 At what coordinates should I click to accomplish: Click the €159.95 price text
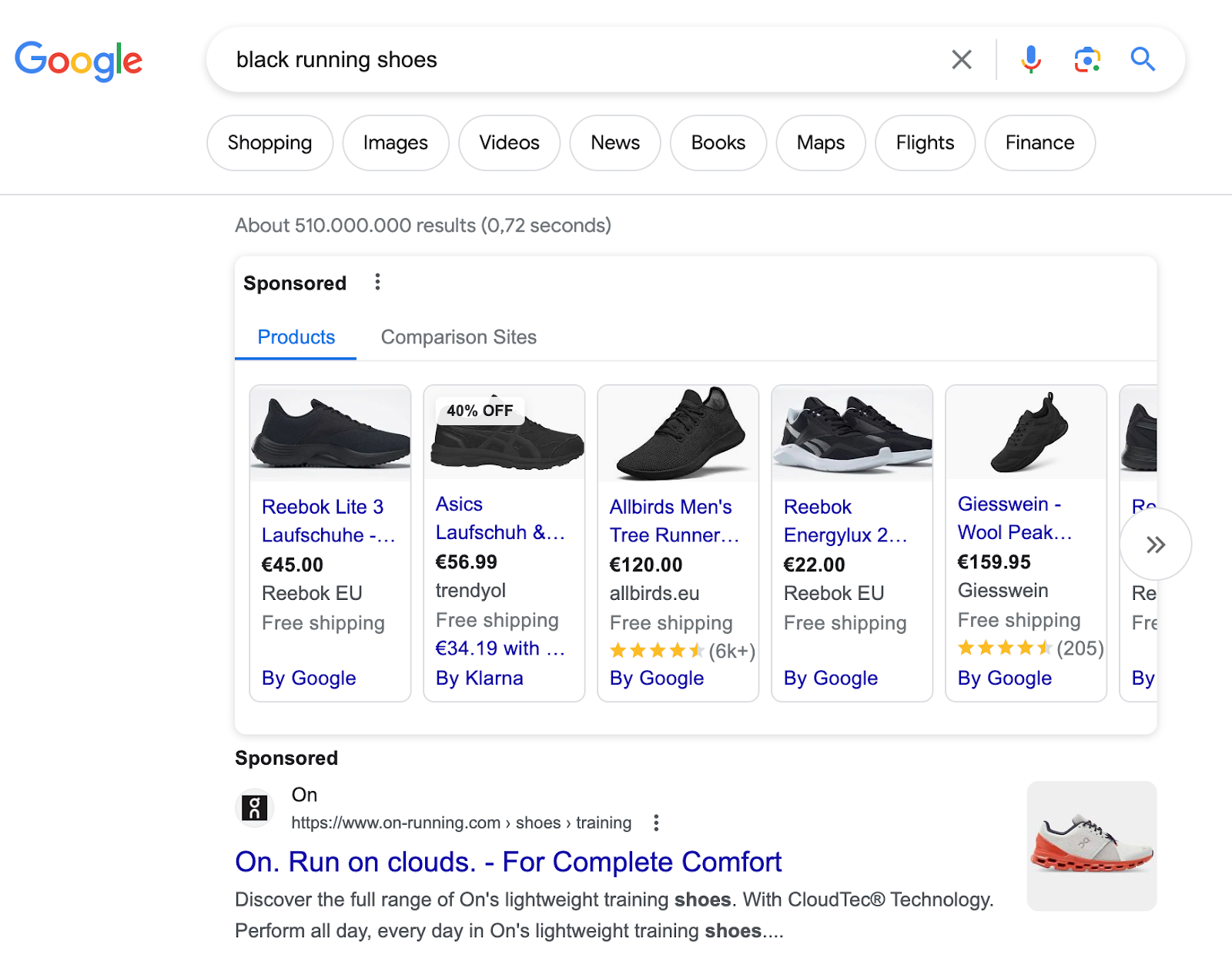994,561
